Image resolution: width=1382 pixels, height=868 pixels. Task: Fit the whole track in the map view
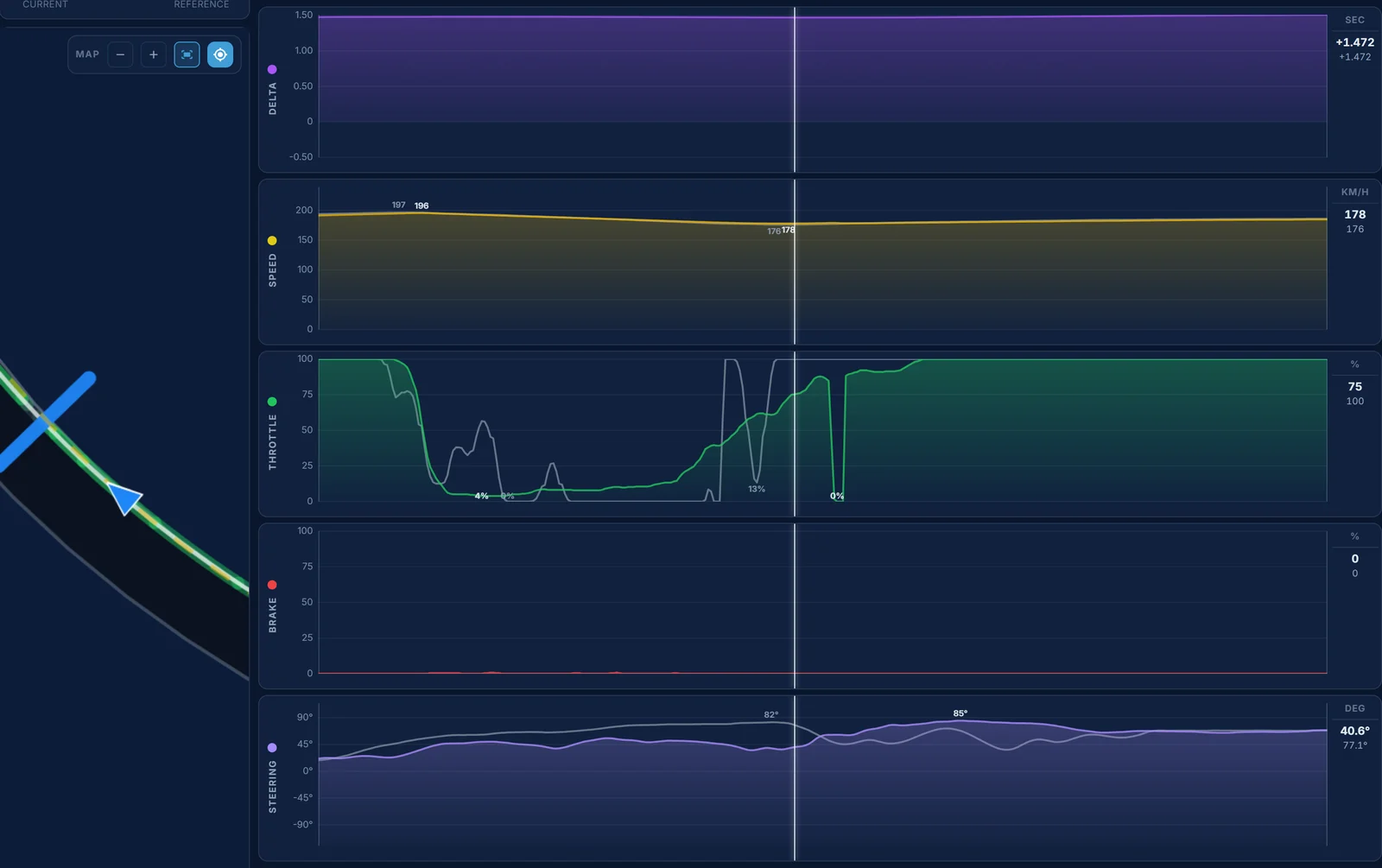click(x=187, y=54)
